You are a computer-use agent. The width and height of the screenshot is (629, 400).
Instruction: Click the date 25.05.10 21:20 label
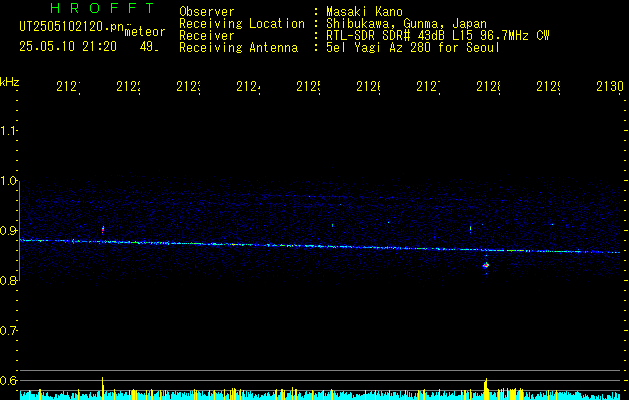tap(68, 47)
